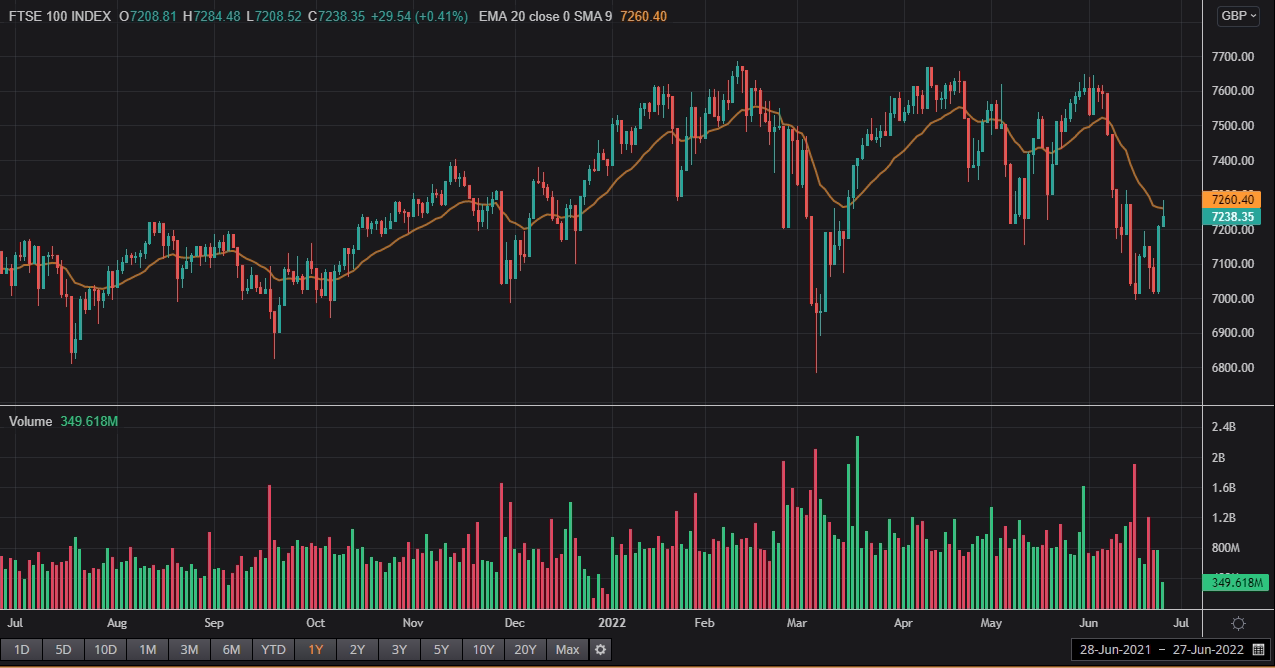Click the 6800.00 price axis label

[1233, 368]
